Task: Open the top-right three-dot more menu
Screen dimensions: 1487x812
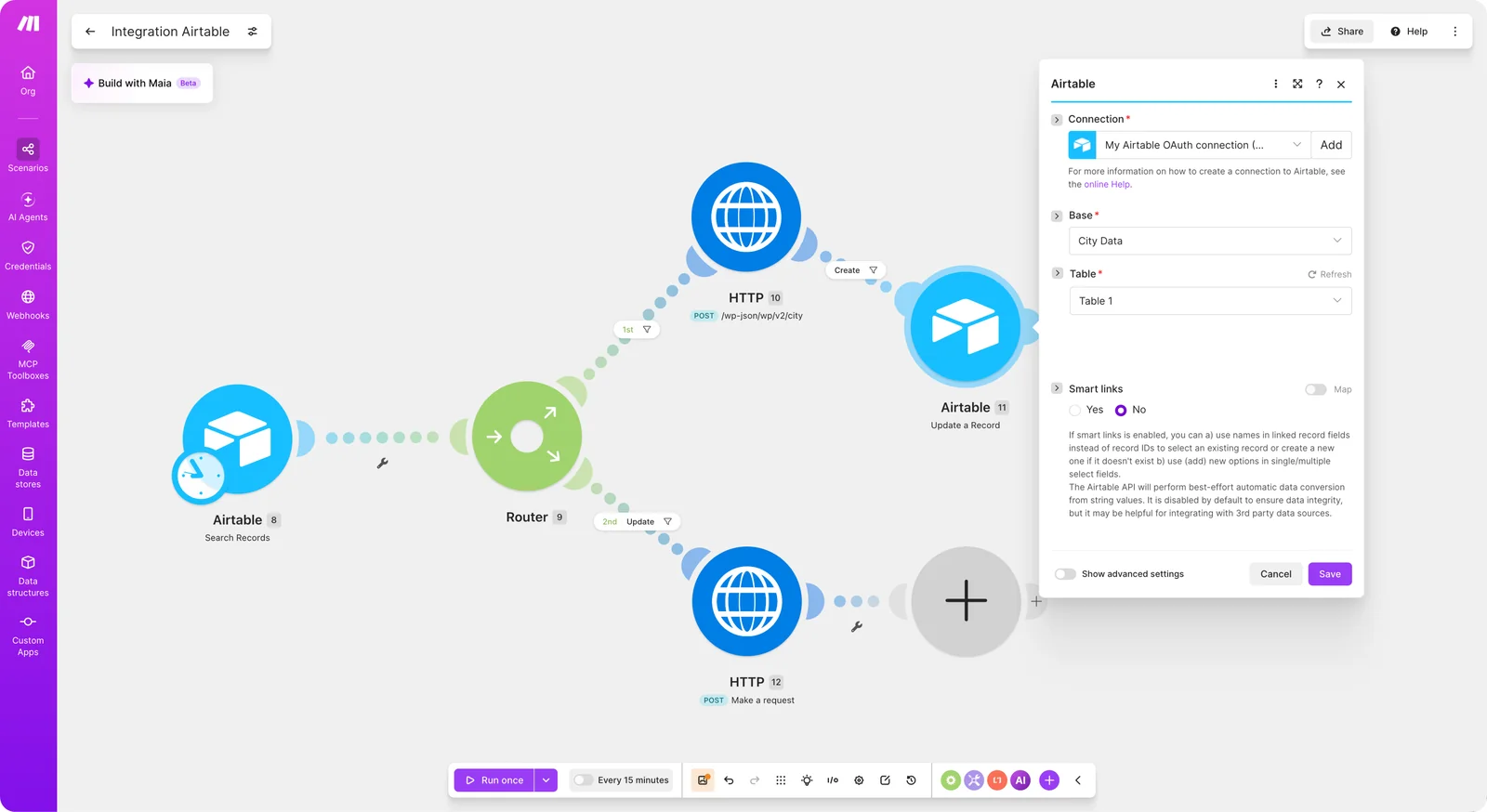Action: tap(1455, 32)
